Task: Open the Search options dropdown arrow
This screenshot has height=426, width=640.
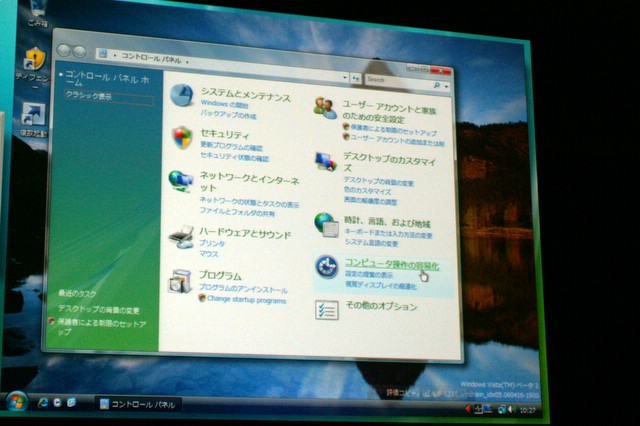Action: (446, 87)
